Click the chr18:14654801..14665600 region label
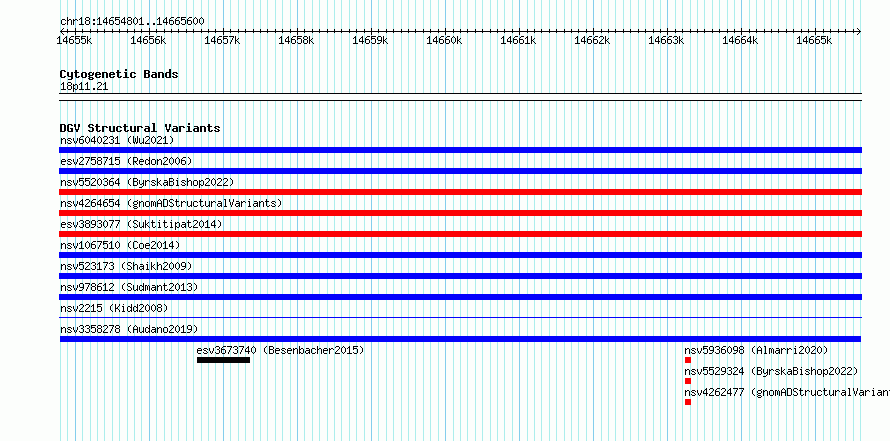This screenshot has width=890, height=441. click(x=132, y=22)
